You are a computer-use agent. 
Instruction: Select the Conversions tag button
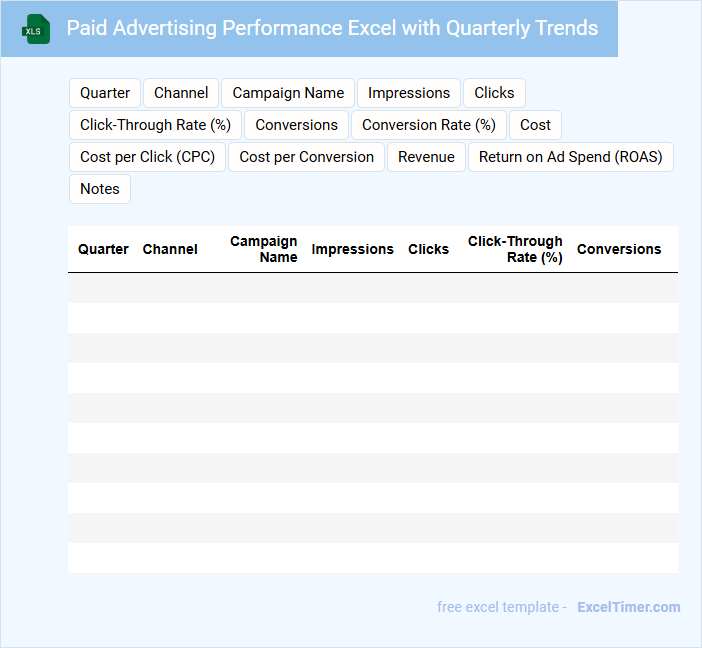point(297,125)
